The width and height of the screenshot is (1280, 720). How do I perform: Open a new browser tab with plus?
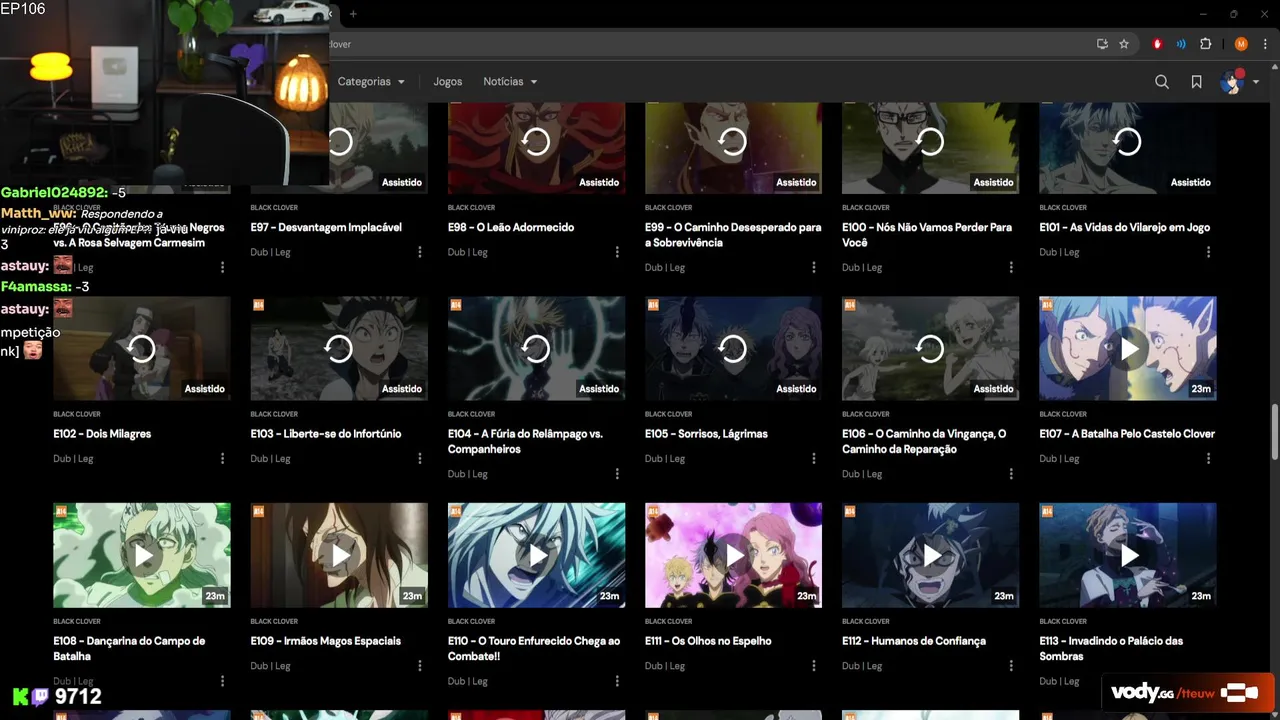(353, 14)
